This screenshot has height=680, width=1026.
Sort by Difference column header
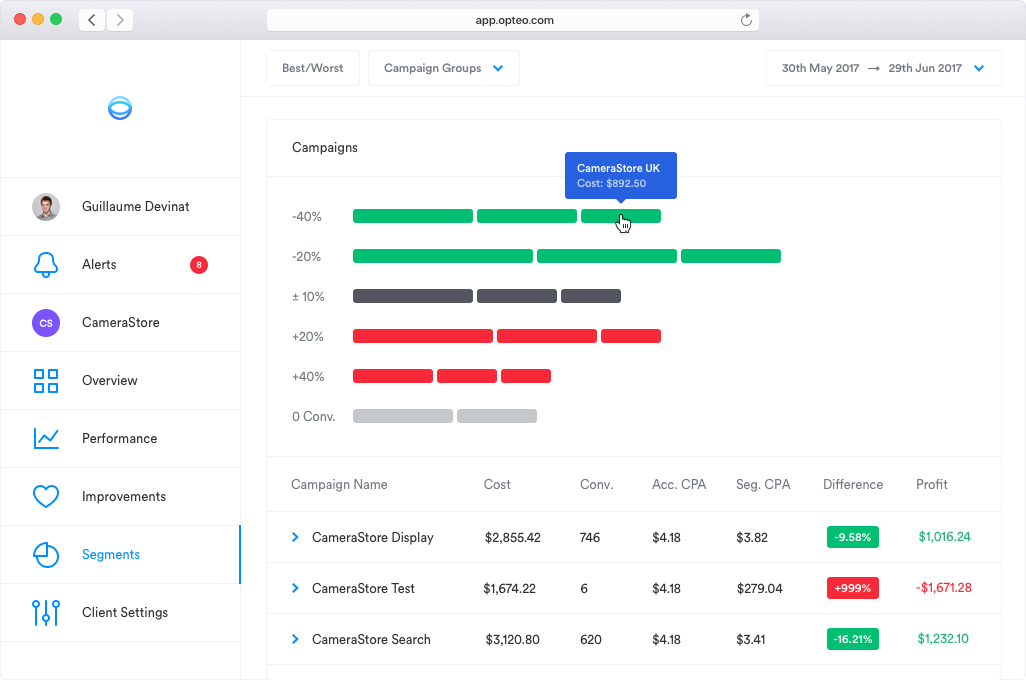coord(853,485)
